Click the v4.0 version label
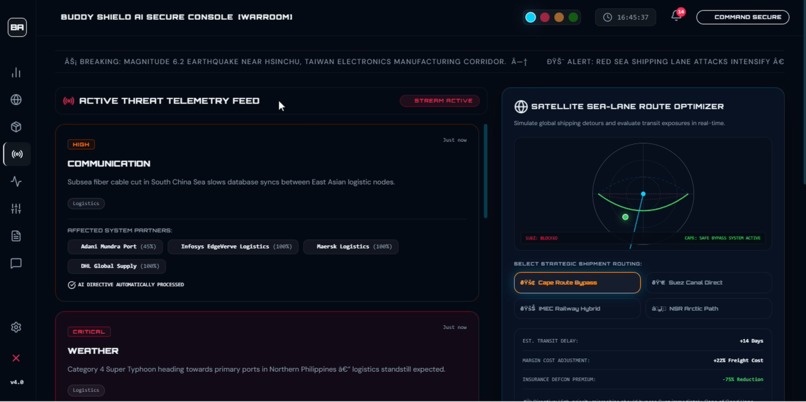This screenshot has height=402, width=806. (x=17, y=382)
